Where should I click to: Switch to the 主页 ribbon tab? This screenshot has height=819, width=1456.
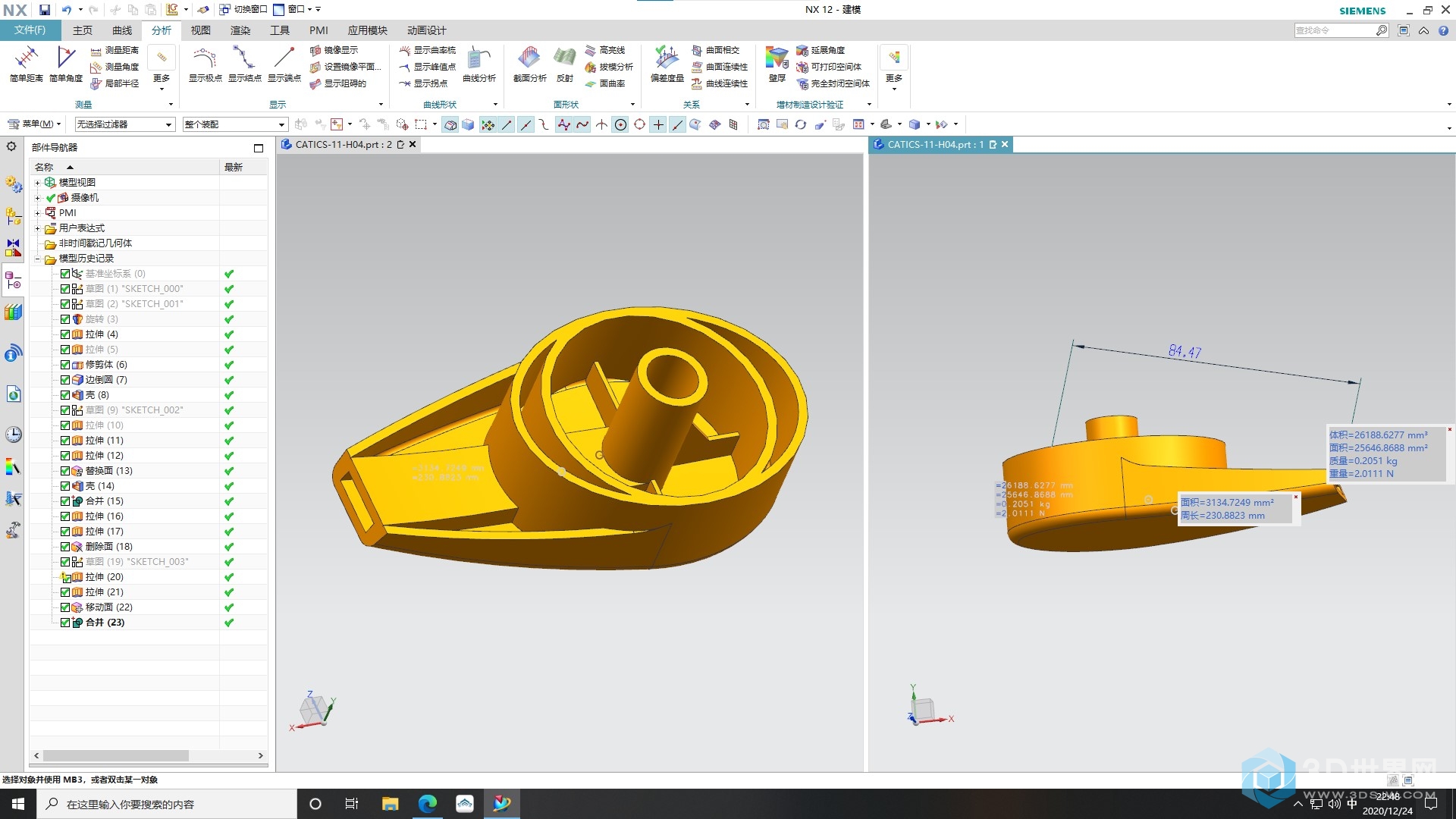[83, 30]
